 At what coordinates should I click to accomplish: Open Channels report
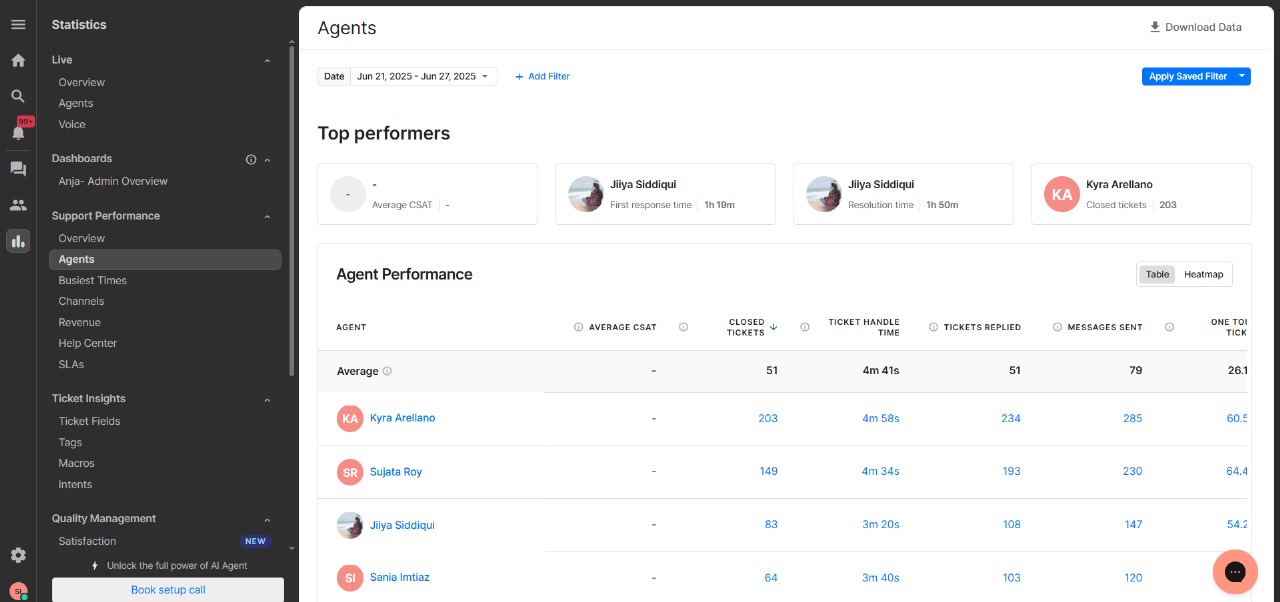click(81, 301)
